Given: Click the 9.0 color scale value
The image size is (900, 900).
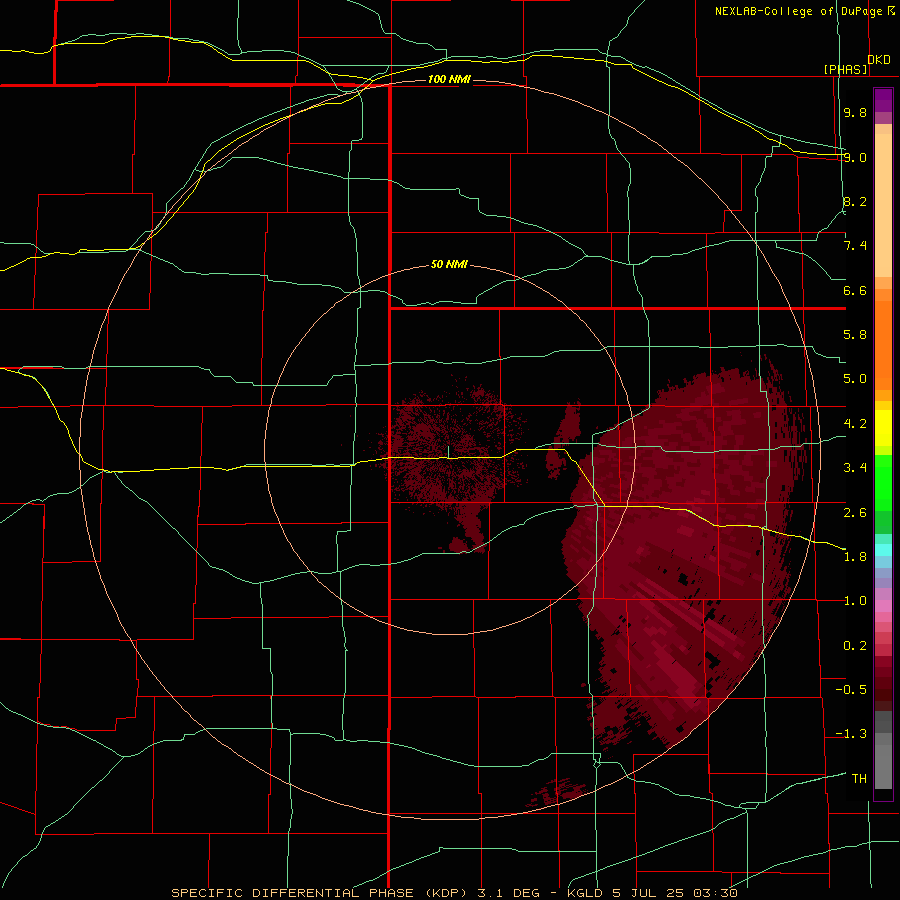Looking at the screenshot, I should click(855, 157).
